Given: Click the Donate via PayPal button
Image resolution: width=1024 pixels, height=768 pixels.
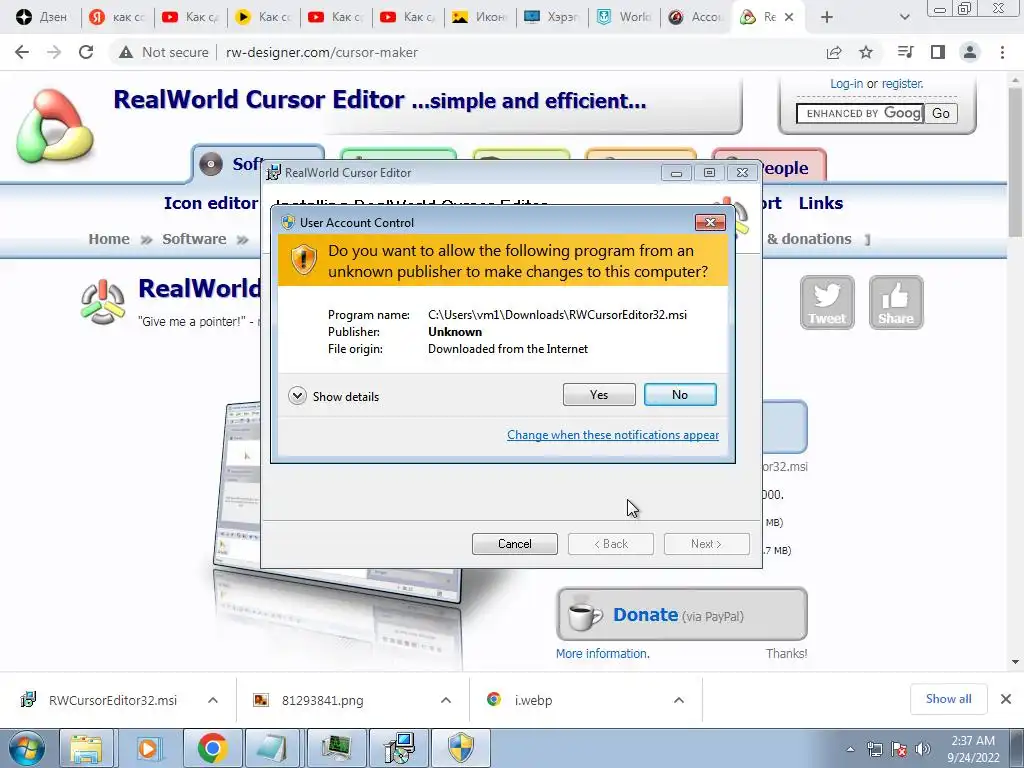Looking at the screenshot, I should (682, 615).
